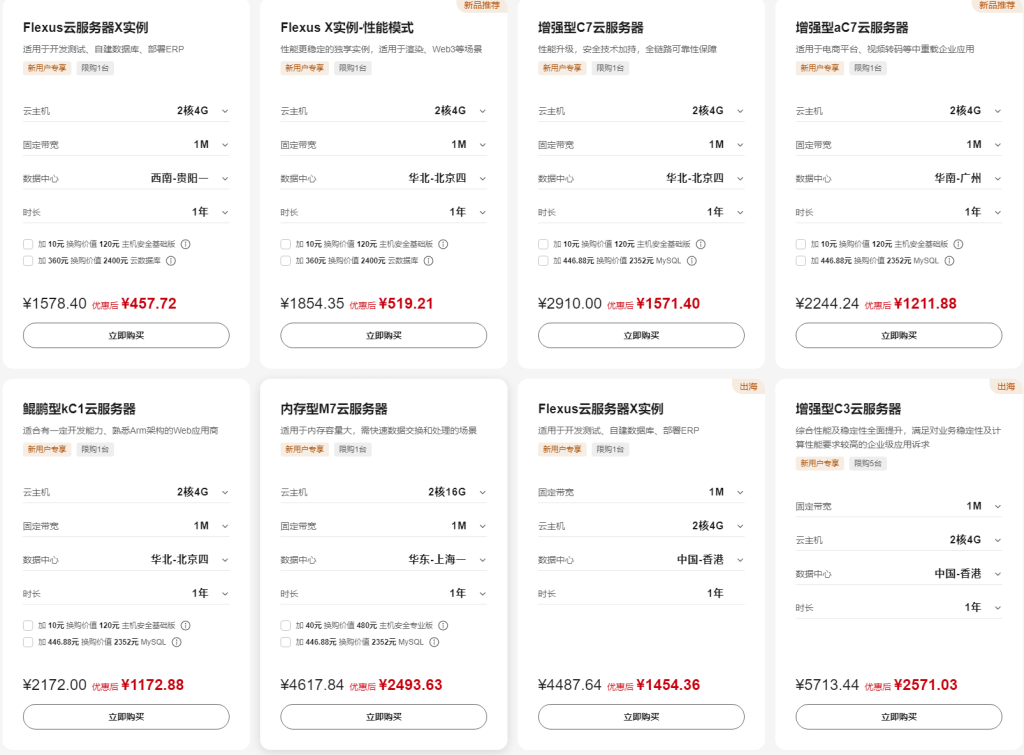Open the 云数据库 info icon on Flexus X实例-性能模式

pos(427,261)
